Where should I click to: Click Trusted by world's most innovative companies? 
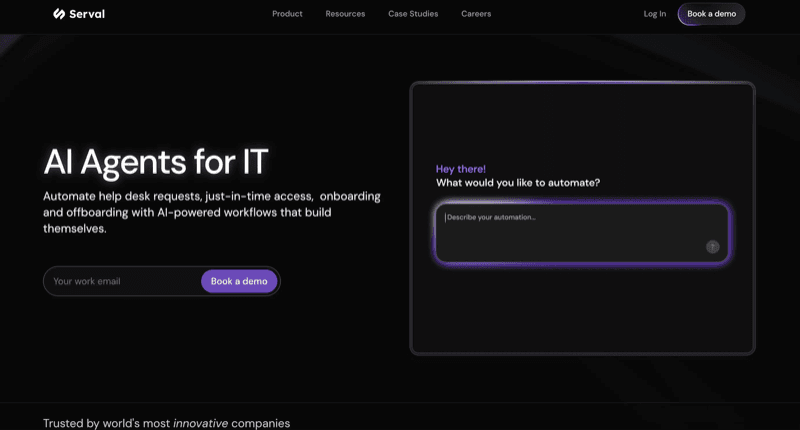point(166,423)
